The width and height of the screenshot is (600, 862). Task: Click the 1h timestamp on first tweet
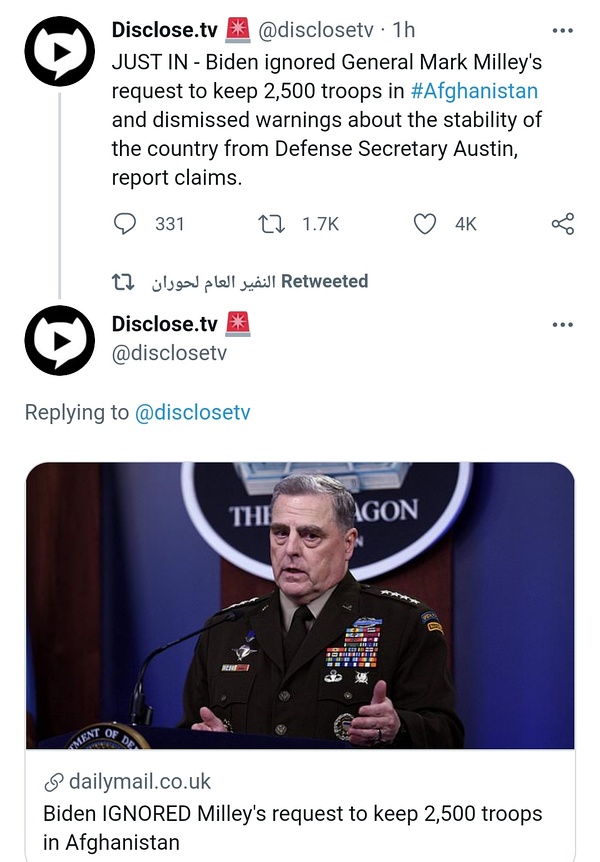pos(403,32)
